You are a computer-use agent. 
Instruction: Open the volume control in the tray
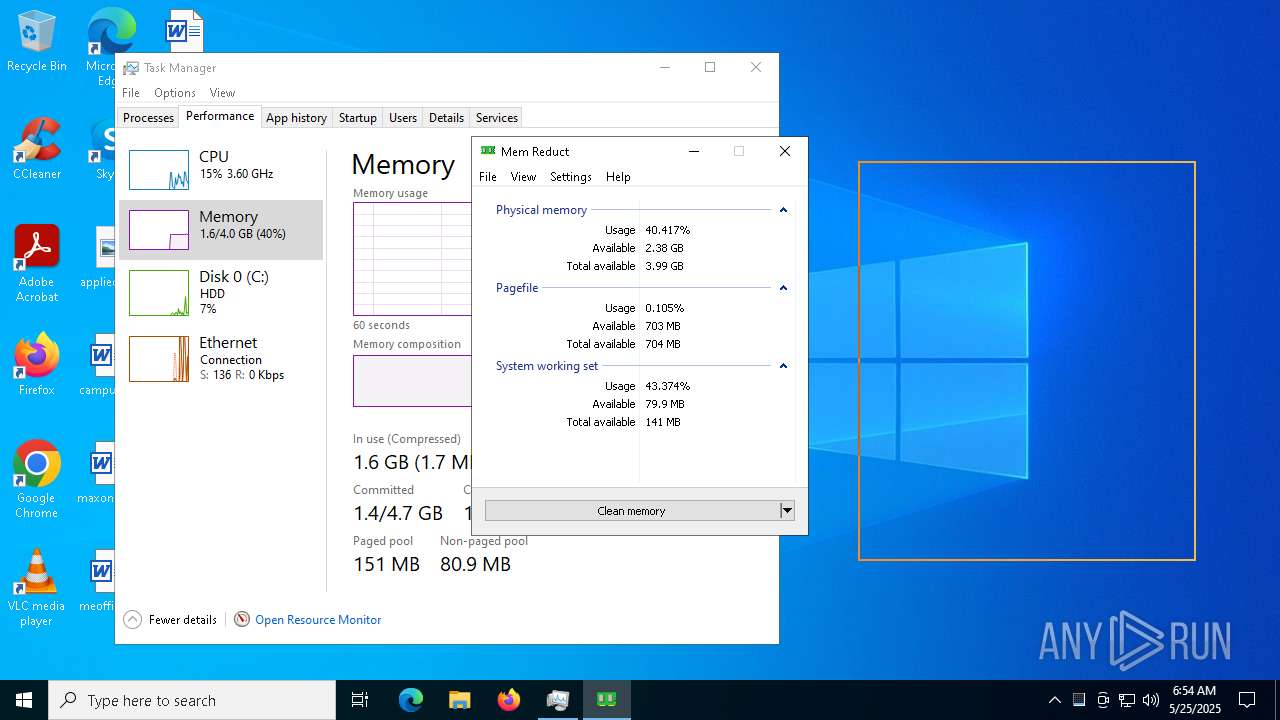pos(1150,700)
